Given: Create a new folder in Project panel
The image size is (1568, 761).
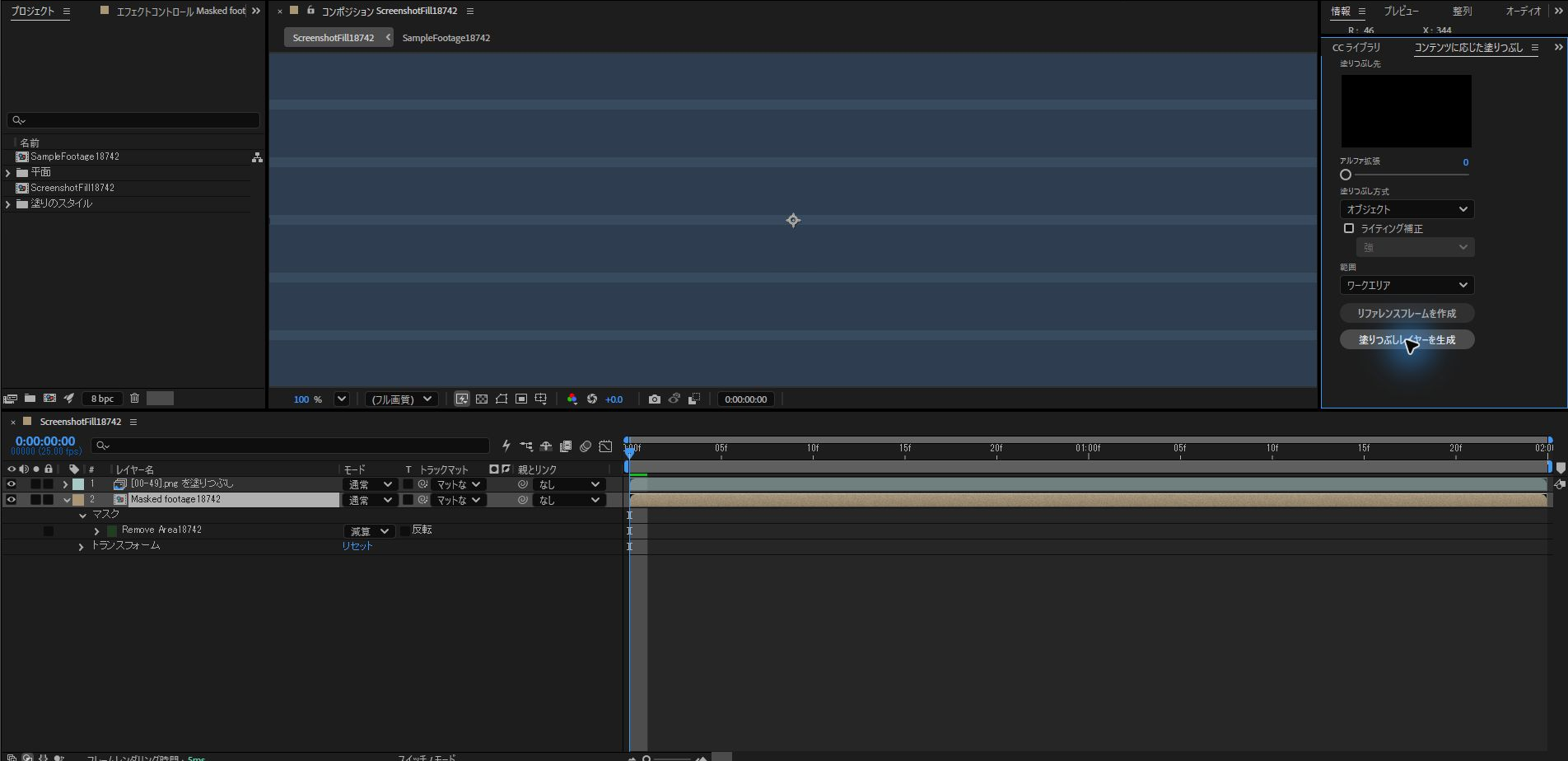Looking at the screenshot, I should pos(30,399).
